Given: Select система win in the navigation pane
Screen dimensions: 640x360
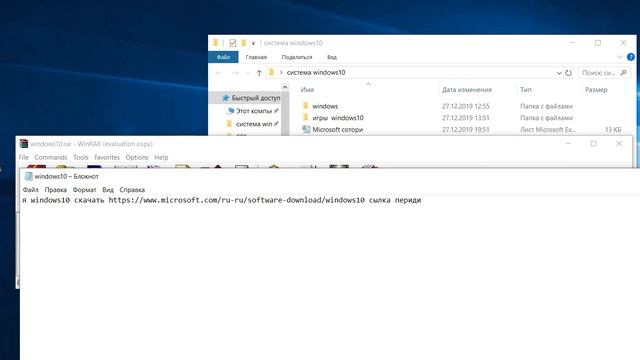Looking at the screenshot, I should click(253, 124).
